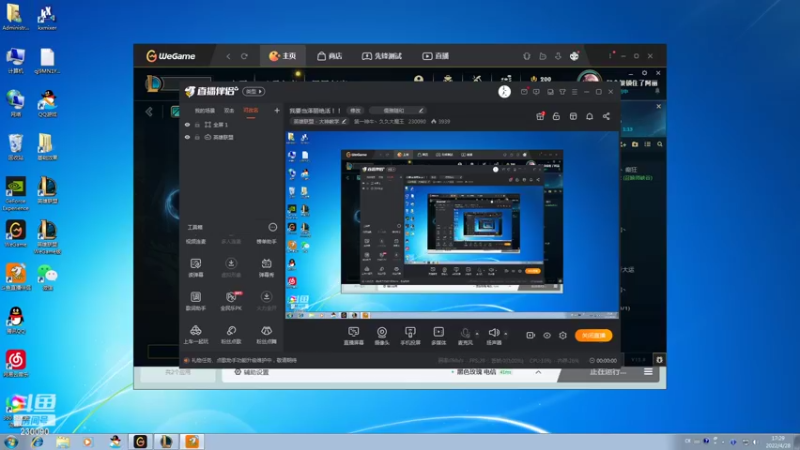Screen dimensions: 800x450
Task: Click WeGame refresh icon
Action: [244, 56]
